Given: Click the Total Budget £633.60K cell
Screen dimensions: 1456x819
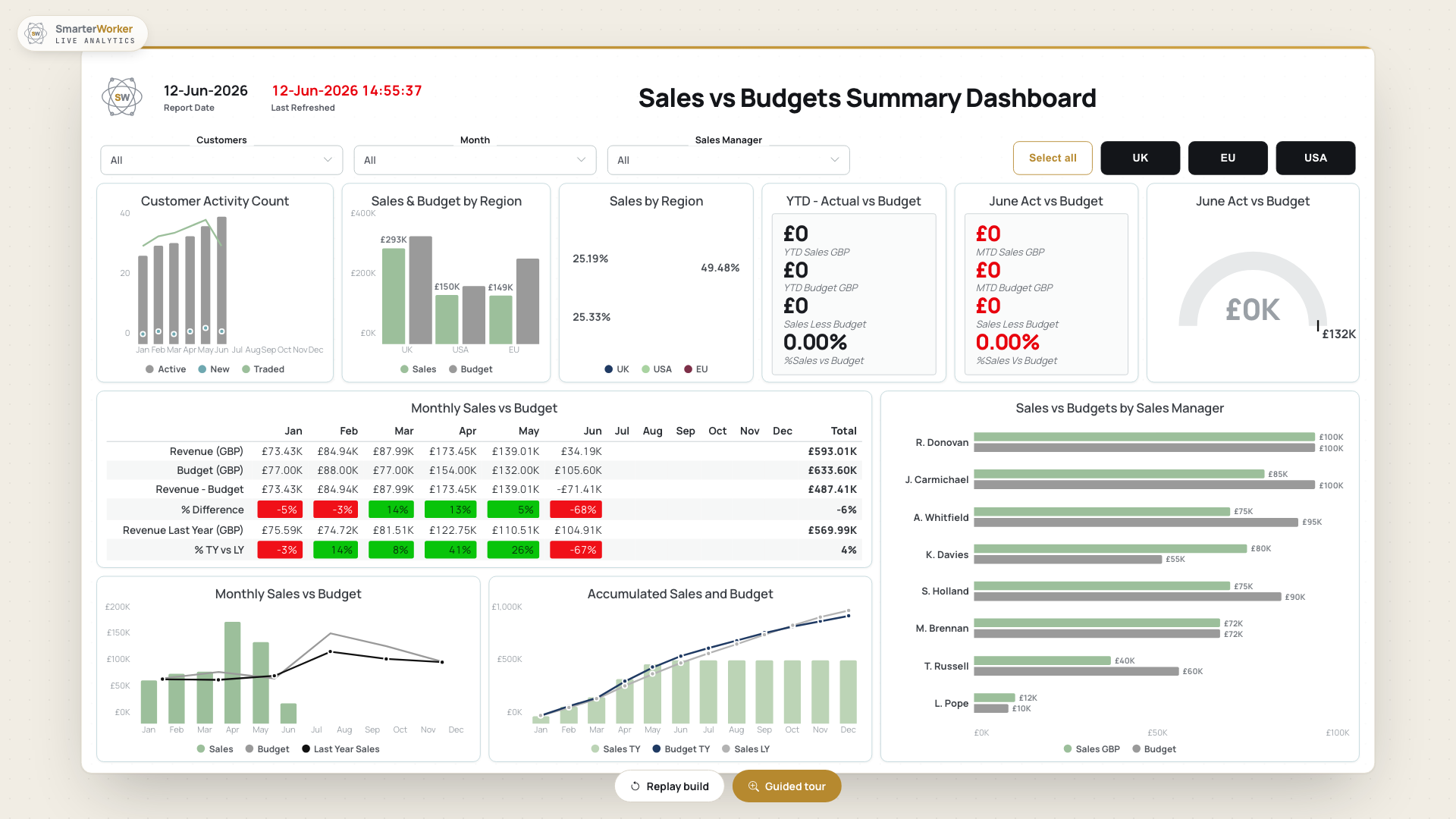Looking at the screenshot, I should 832,470.
